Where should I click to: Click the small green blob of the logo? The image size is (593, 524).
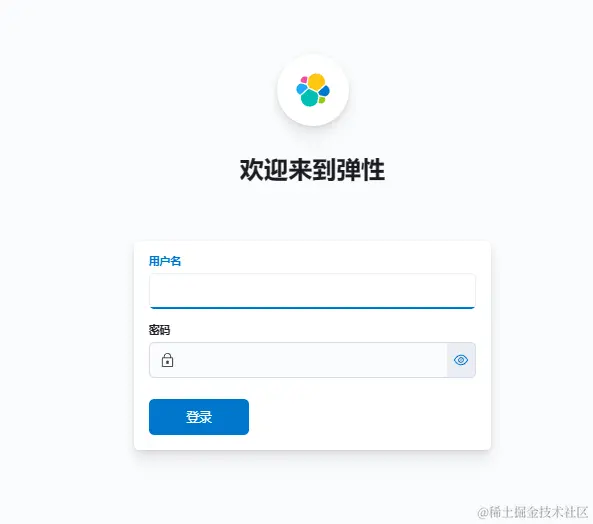(322, 100)
